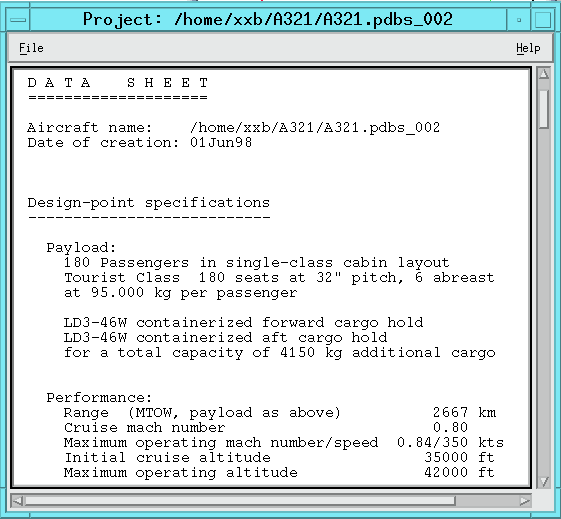Click the horizontal scrollbar thumb
The height and width of the screenshot is (519, 561).
239,501
